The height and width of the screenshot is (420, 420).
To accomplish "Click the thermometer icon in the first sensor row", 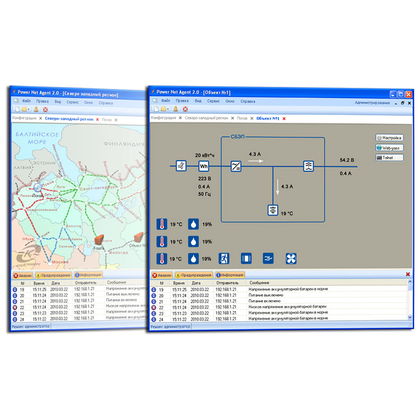I will click(x=162, y=224).
